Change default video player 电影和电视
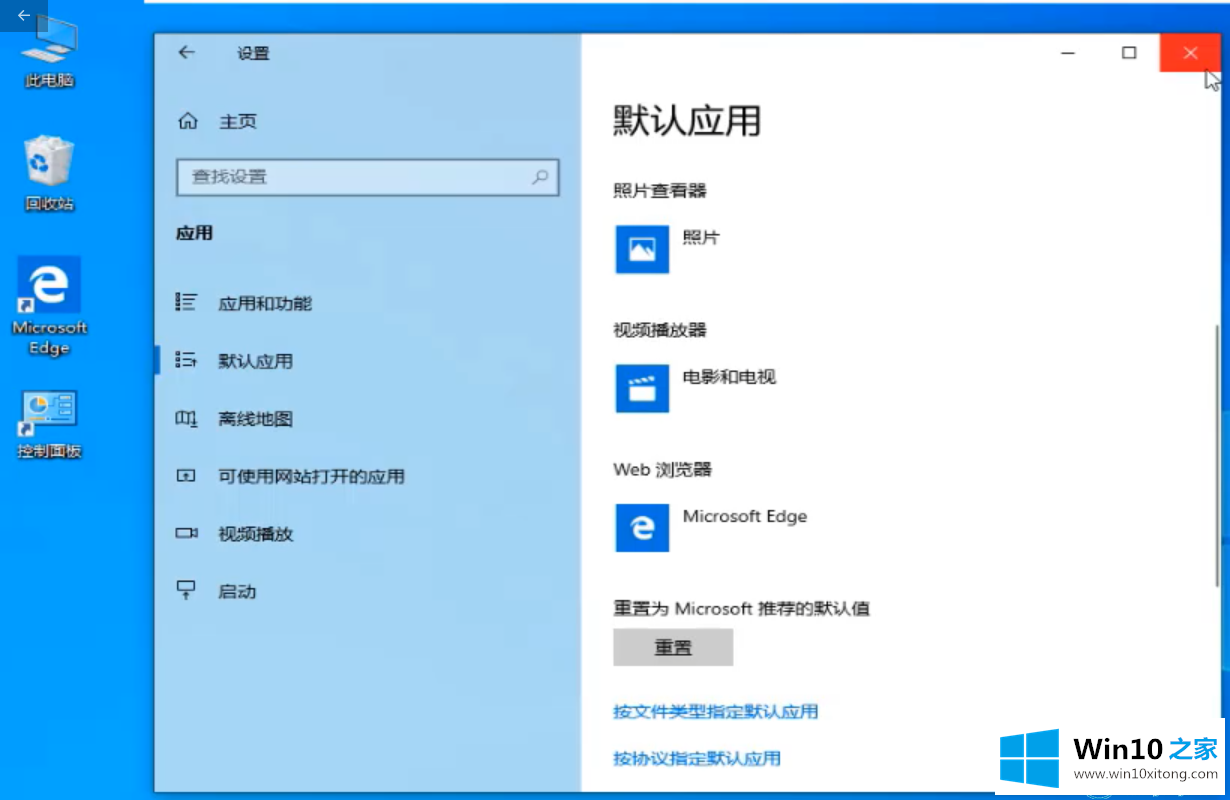Viewport: 1230px width, 800px height. [729, 377]
